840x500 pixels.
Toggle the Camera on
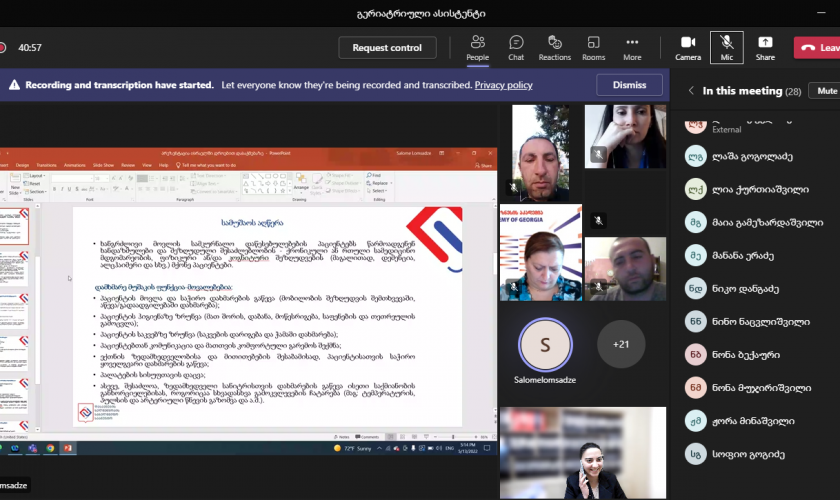pos(687,47)
